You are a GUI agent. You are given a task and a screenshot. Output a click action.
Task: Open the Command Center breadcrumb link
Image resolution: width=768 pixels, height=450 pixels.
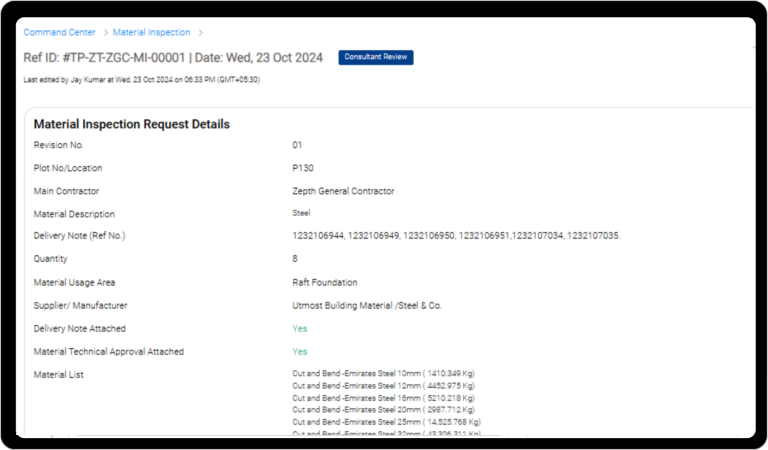click(59, 33)
